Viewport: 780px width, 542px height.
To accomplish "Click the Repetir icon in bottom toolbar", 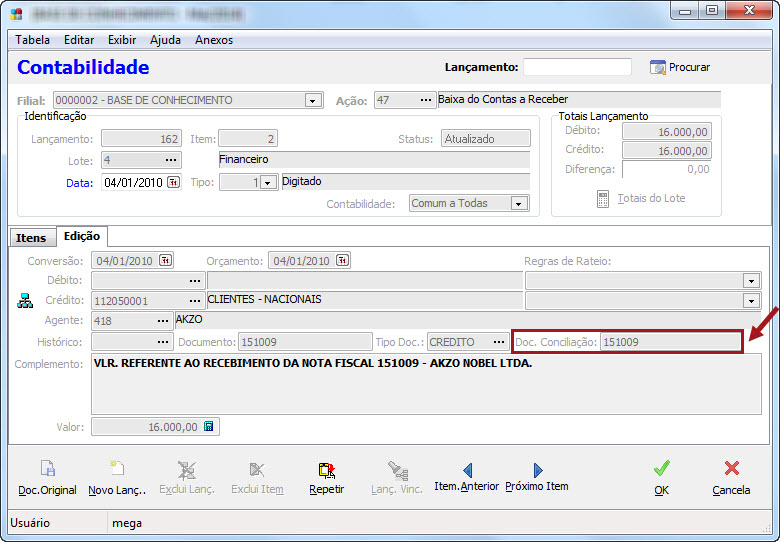I will [x=326, y=470].
